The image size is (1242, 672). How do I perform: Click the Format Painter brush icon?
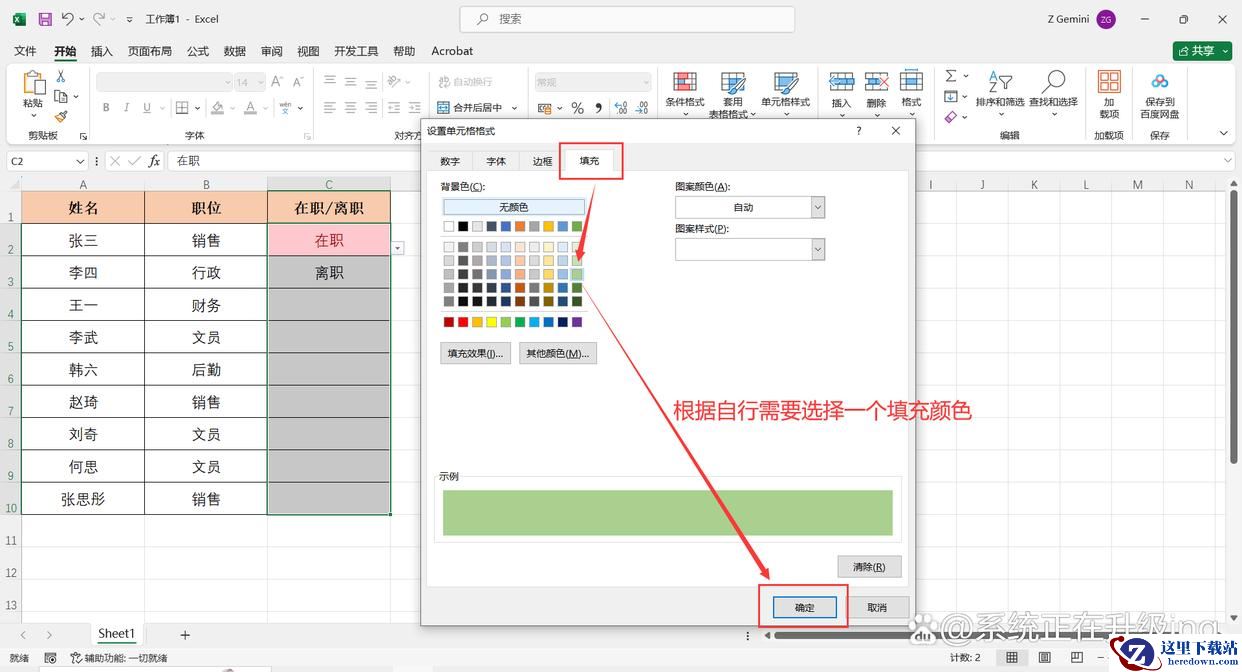61,117
